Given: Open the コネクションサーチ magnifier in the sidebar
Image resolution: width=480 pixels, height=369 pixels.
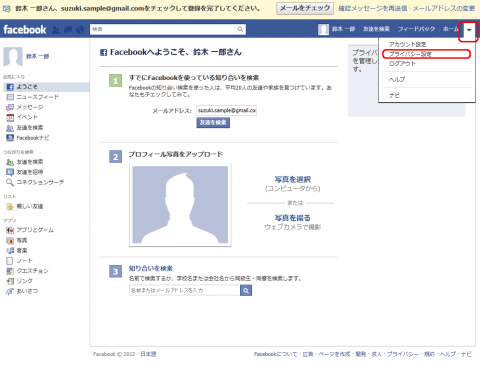Looking at the screenshot, I should [10, 182].
